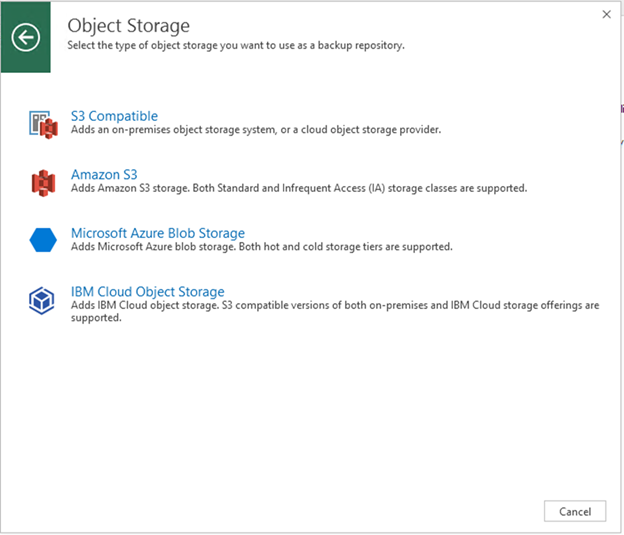Image resolution: width=624 pixels, height=535 pixels.
Task: Open the Microsoft Azure Blob Storage link
Action: (x=157, y=233)
